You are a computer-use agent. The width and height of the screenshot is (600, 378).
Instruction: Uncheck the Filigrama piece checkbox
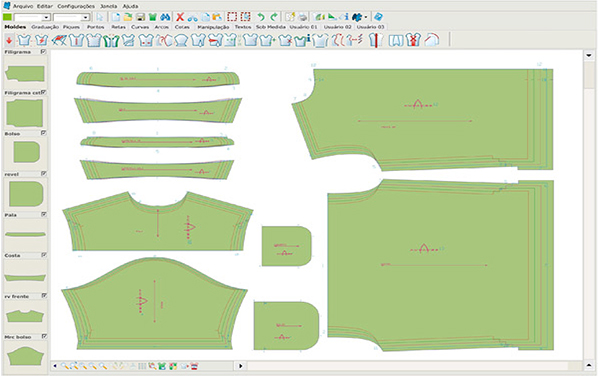[x=43, y=52]
